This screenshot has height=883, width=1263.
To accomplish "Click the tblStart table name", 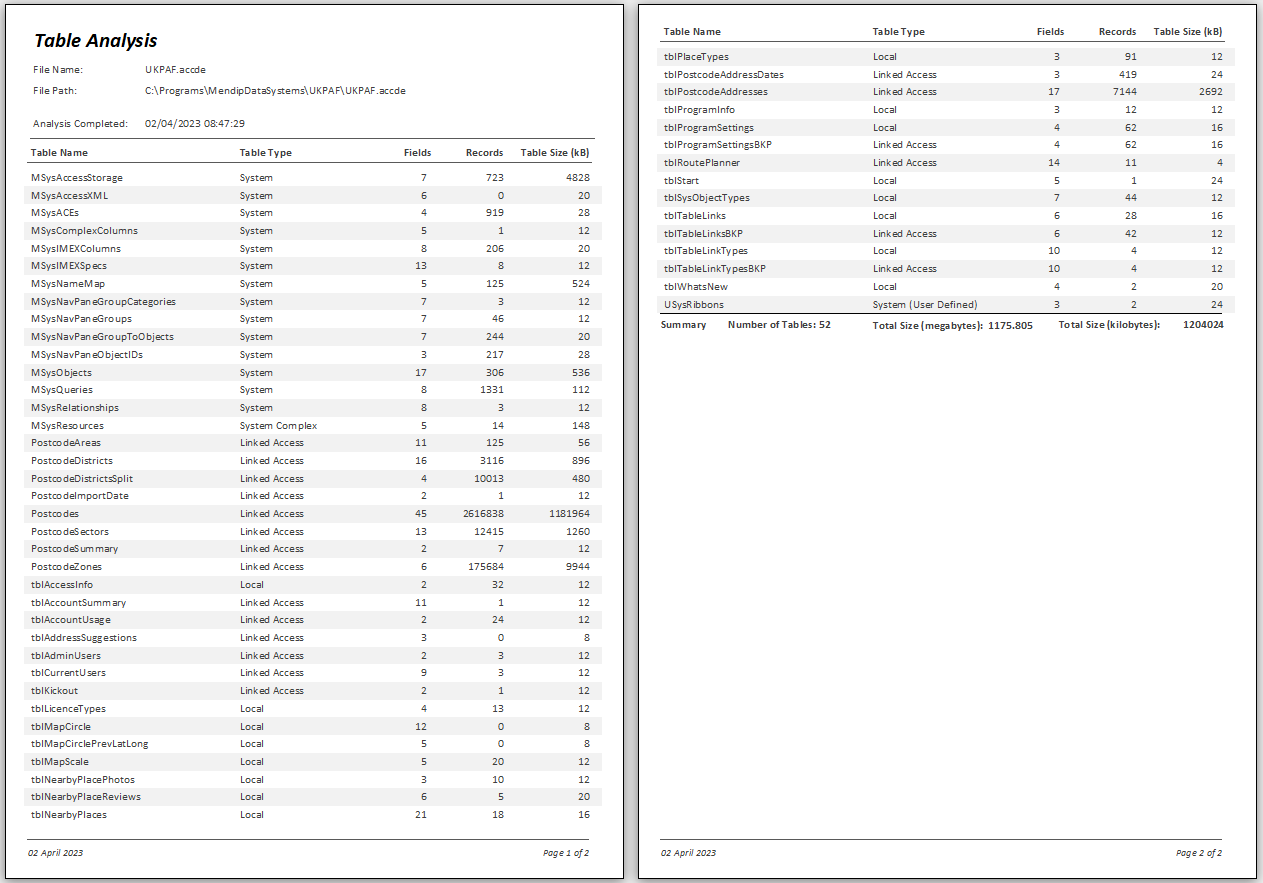I will point(681,181).
